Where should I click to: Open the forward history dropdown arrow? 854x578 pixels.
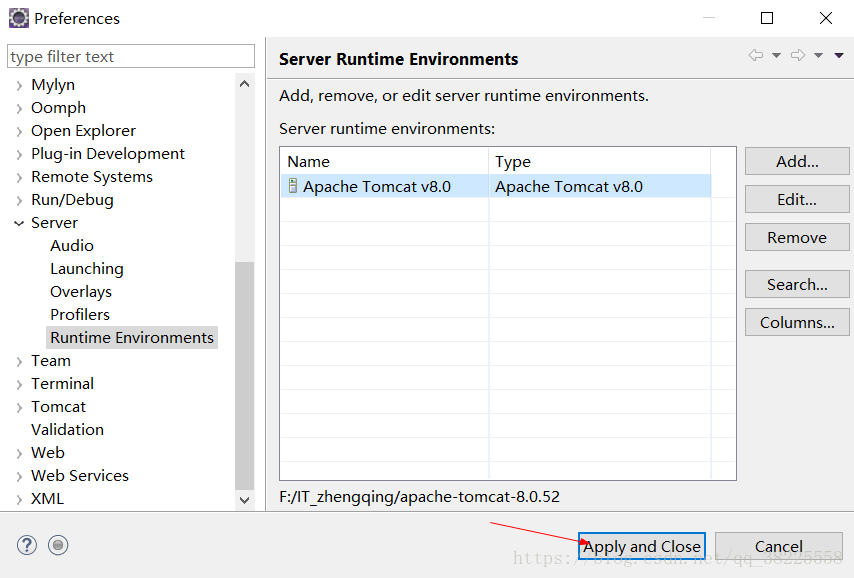[819, 56]
